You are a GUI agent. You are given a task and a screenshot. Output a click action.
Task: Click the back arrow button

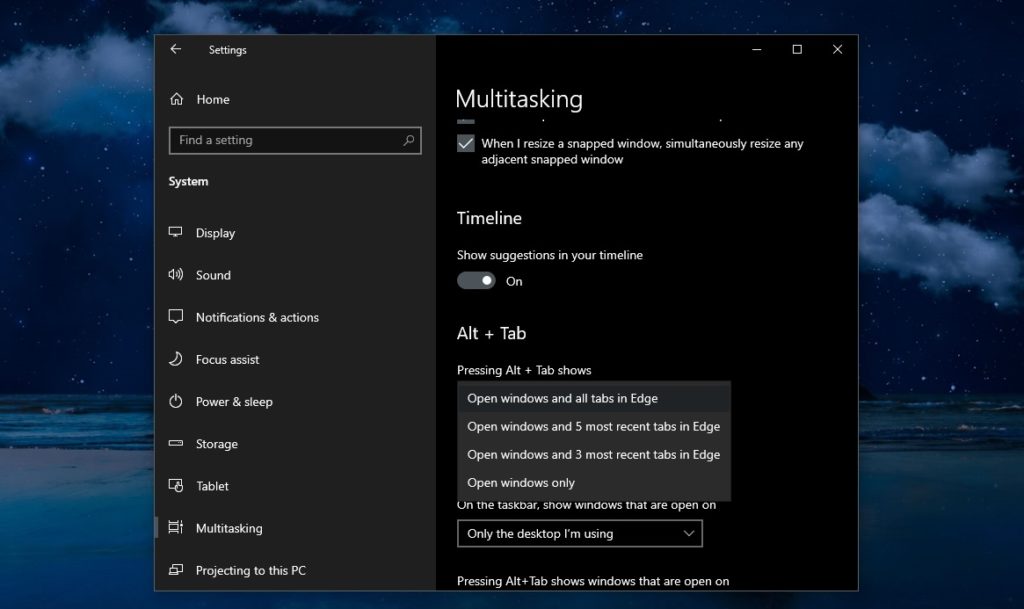[x=176, y=49]
